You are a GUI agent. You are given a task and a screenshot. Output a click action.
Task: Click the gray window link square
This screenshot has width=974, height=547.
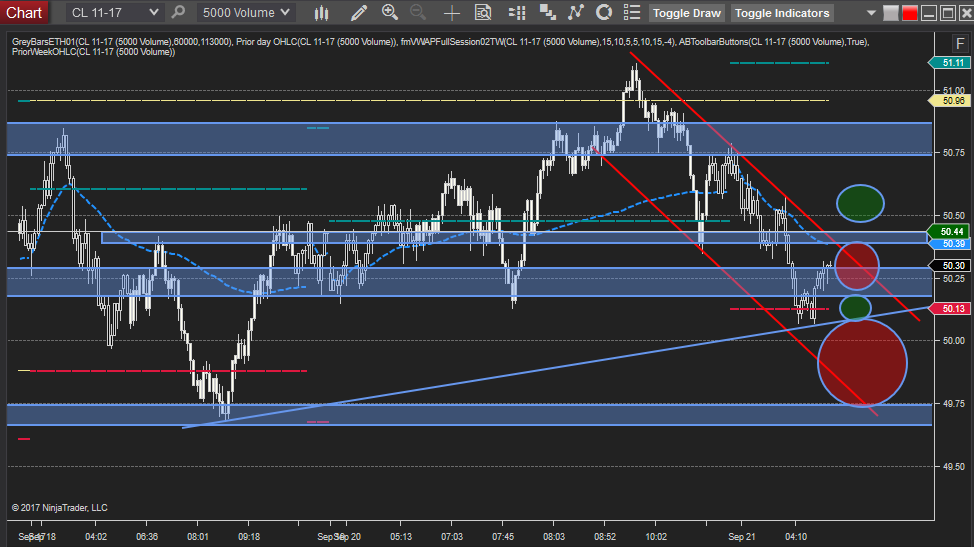891,13
